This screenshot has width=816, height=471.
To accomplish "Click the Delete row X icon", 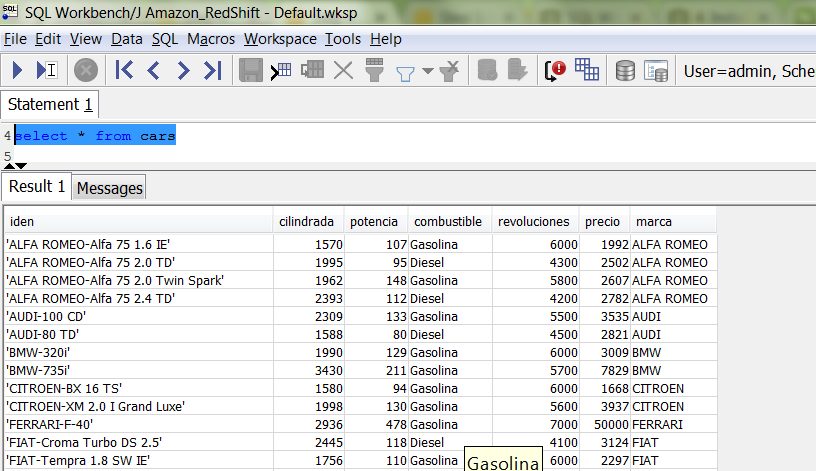I will pos(343,70).
